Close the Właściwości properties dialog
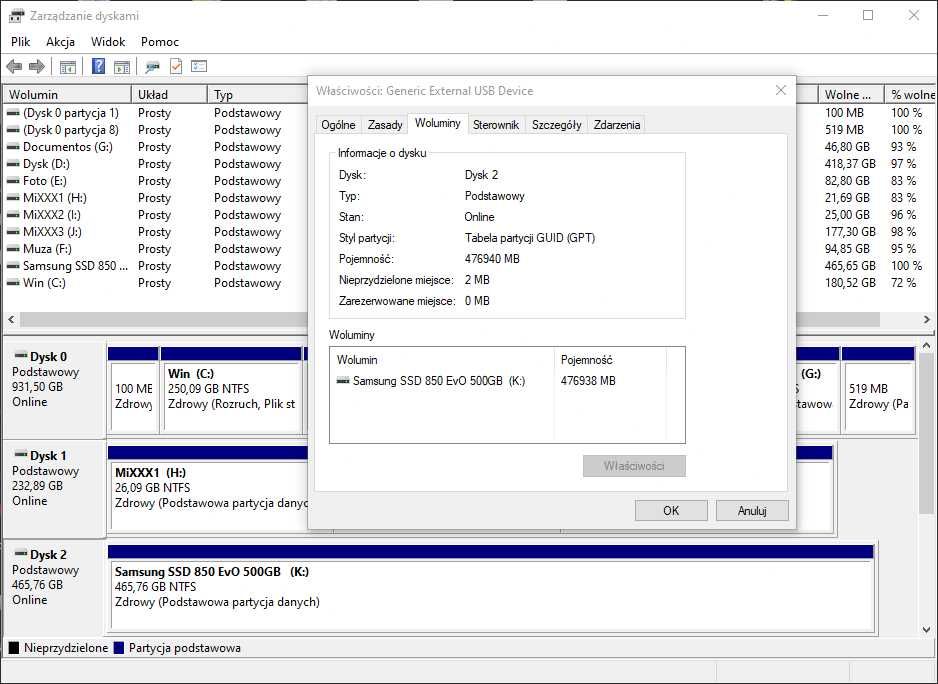 (x=781, y=90)
